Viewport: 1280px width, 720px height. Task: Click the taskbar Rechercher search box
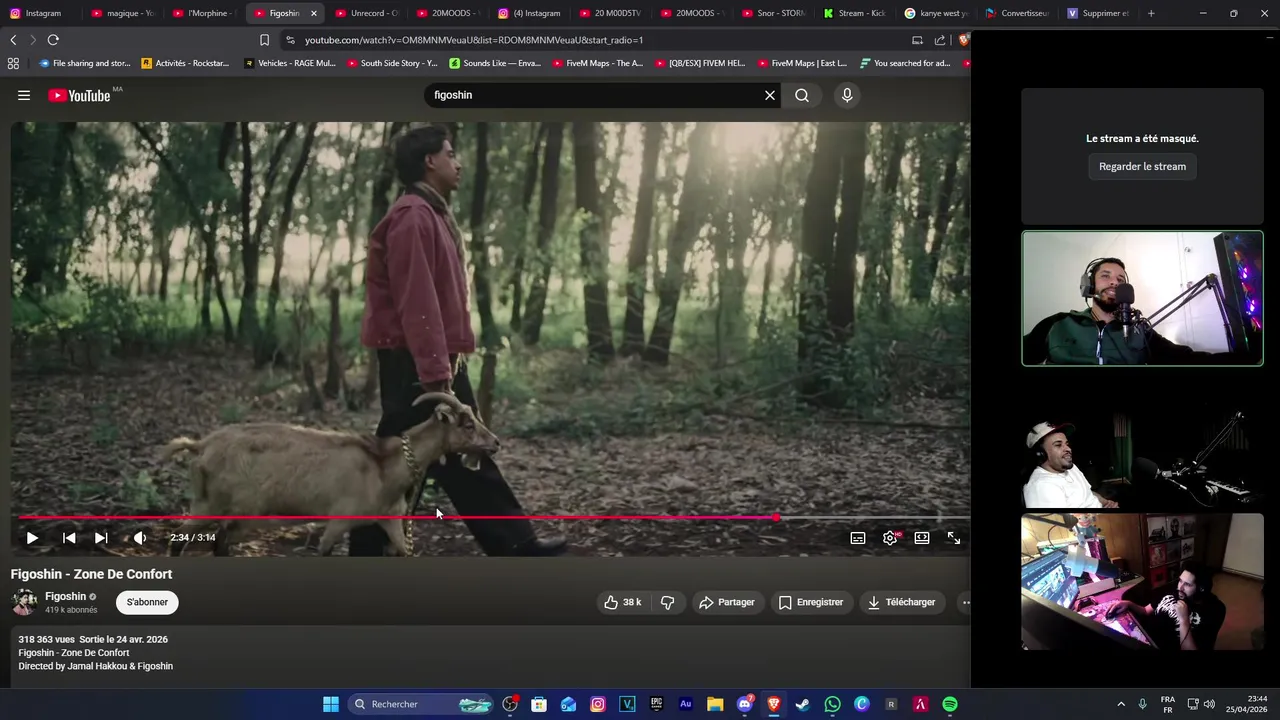tap(422, 704)
